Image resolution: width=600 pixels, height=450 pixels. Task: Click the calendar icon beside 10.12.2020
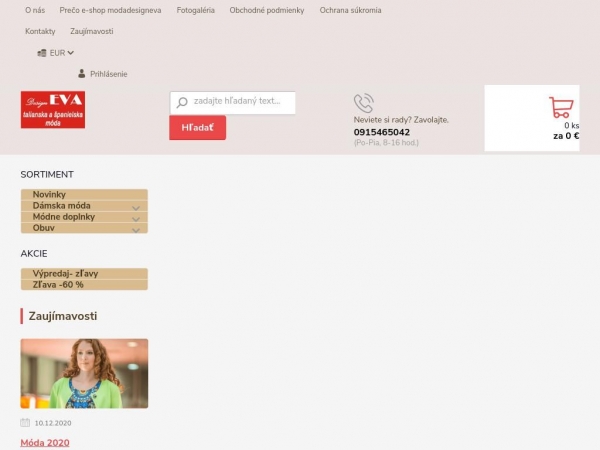[25, 422]
